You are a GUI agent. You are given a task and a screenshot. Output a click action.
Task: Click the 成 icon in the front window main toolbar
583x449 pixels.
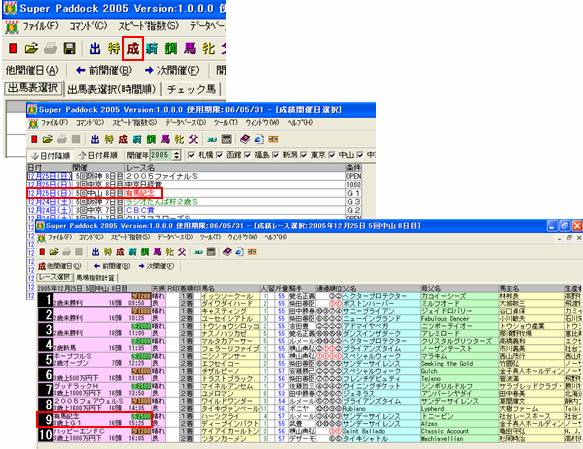tap(120, 252)
